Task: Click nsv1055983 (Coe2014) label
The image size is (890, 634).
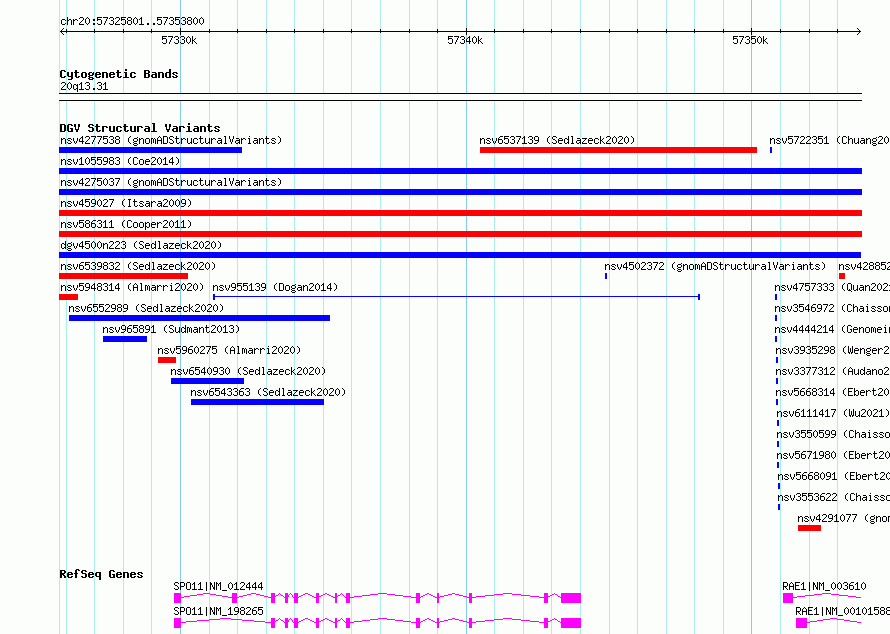Action: pyautogui.click(x=120, y=161)
